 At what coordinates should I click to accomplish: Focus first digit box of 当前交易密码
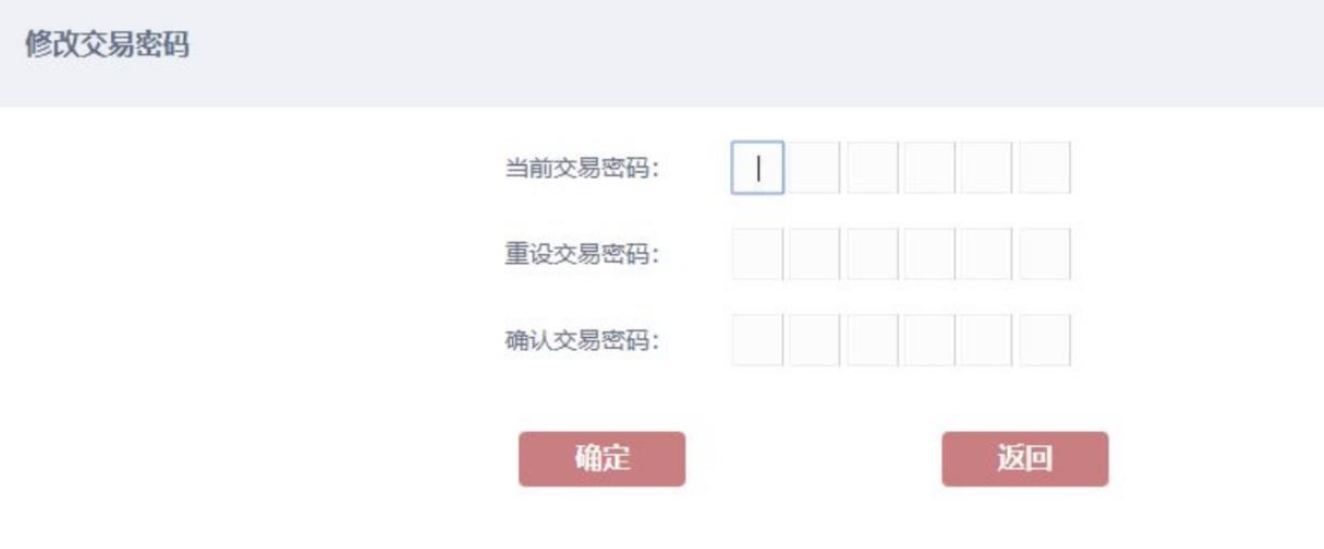(x=757, y=168)
